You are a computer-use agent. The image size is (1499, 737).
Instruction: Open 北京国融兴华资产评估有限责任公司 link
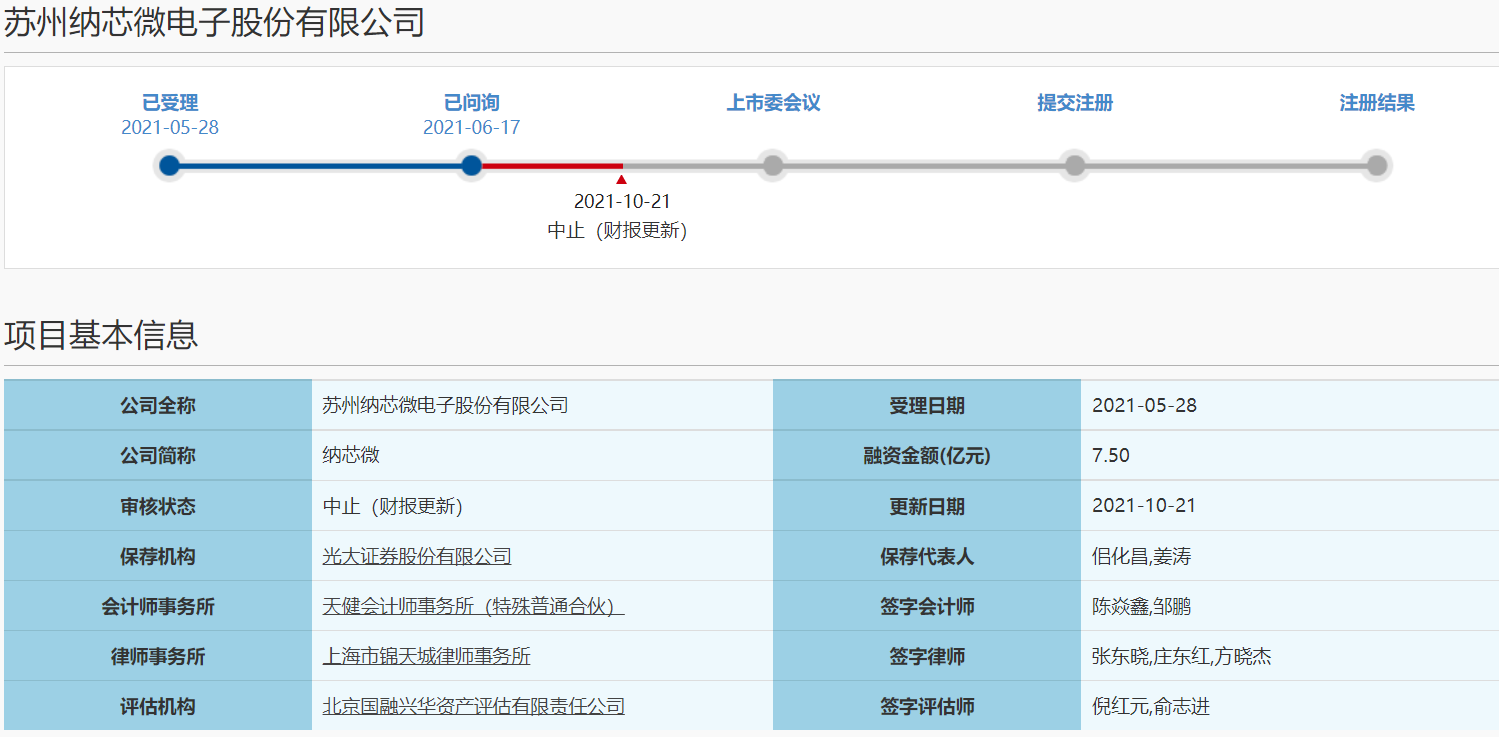point(473,706)
